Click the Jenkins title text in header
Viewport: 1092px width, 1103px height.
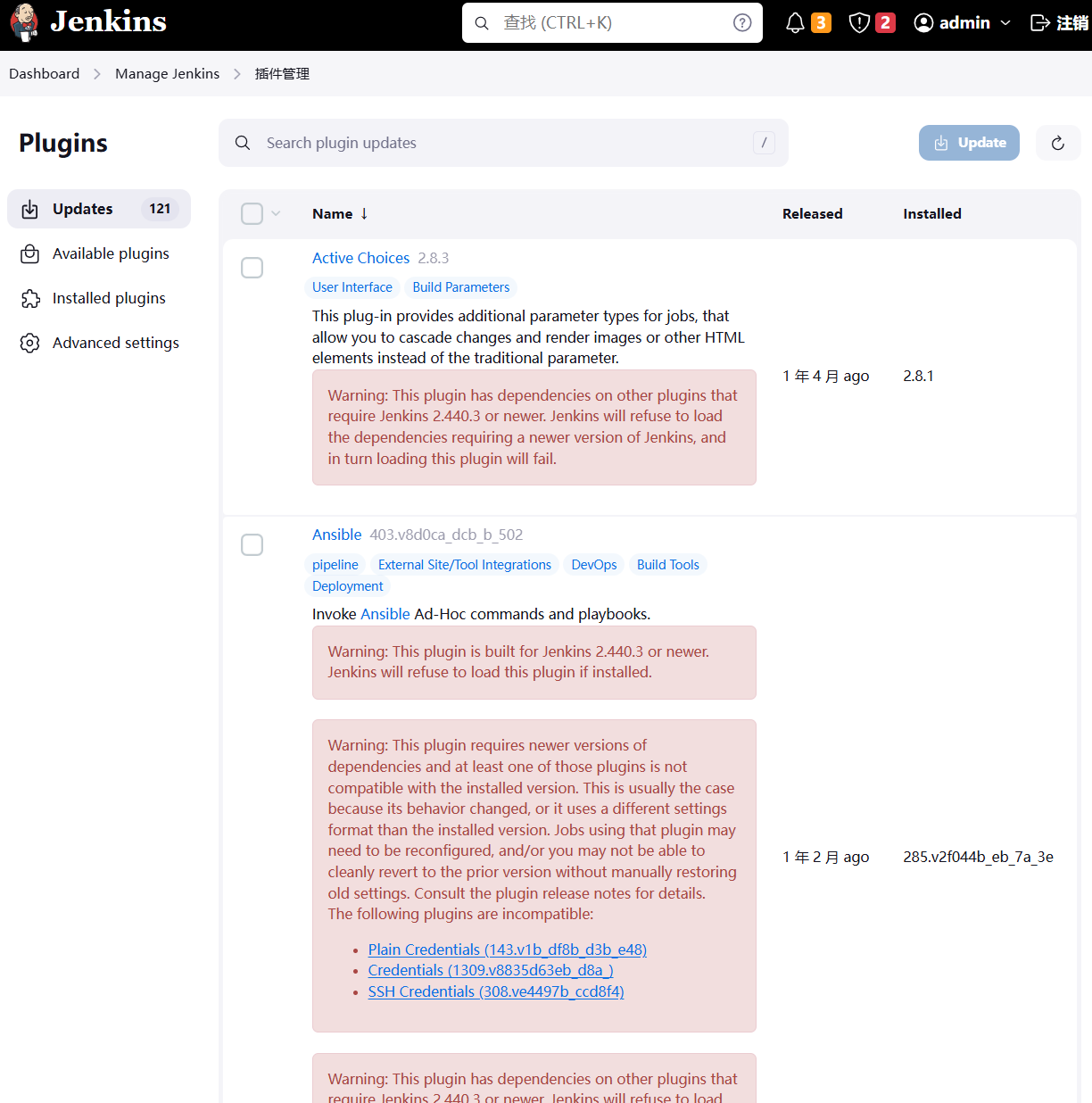coord(108,21)
